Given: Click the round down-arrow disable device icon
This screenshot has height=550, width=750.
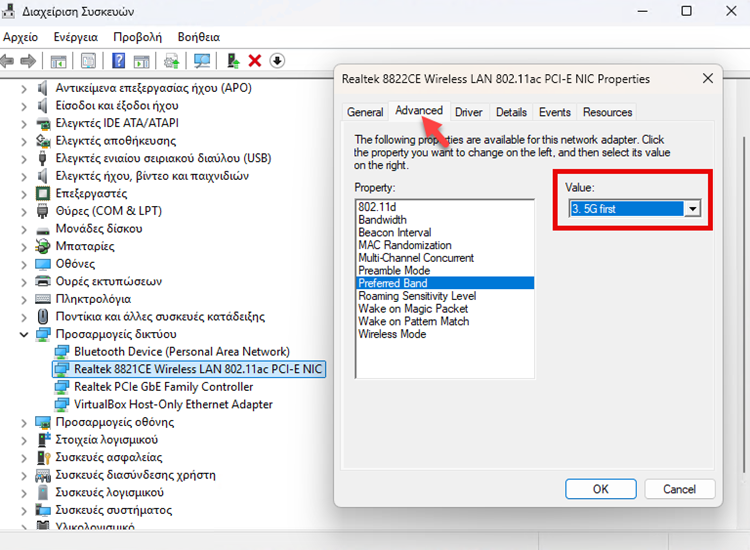Looking at the screenshot, I should tap(277, 61).
